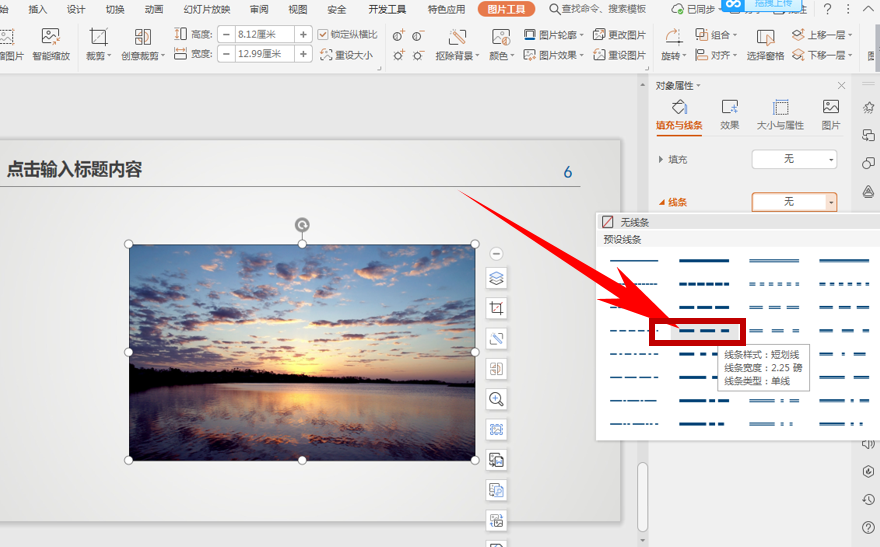Select the Picture Tools (图片工具) tab
Screen dimensions: 880x547
pos(506,9)
